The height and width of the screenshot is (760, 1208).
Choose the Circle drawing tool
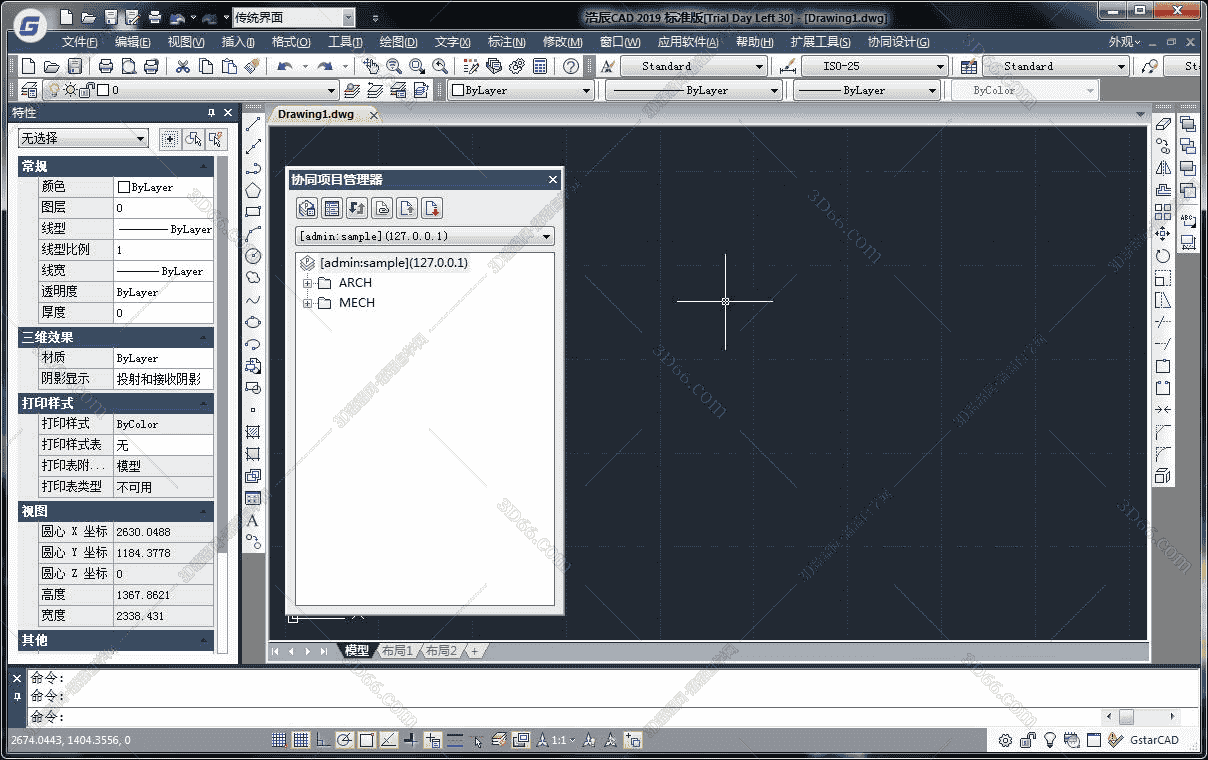(x=253, y=256)
